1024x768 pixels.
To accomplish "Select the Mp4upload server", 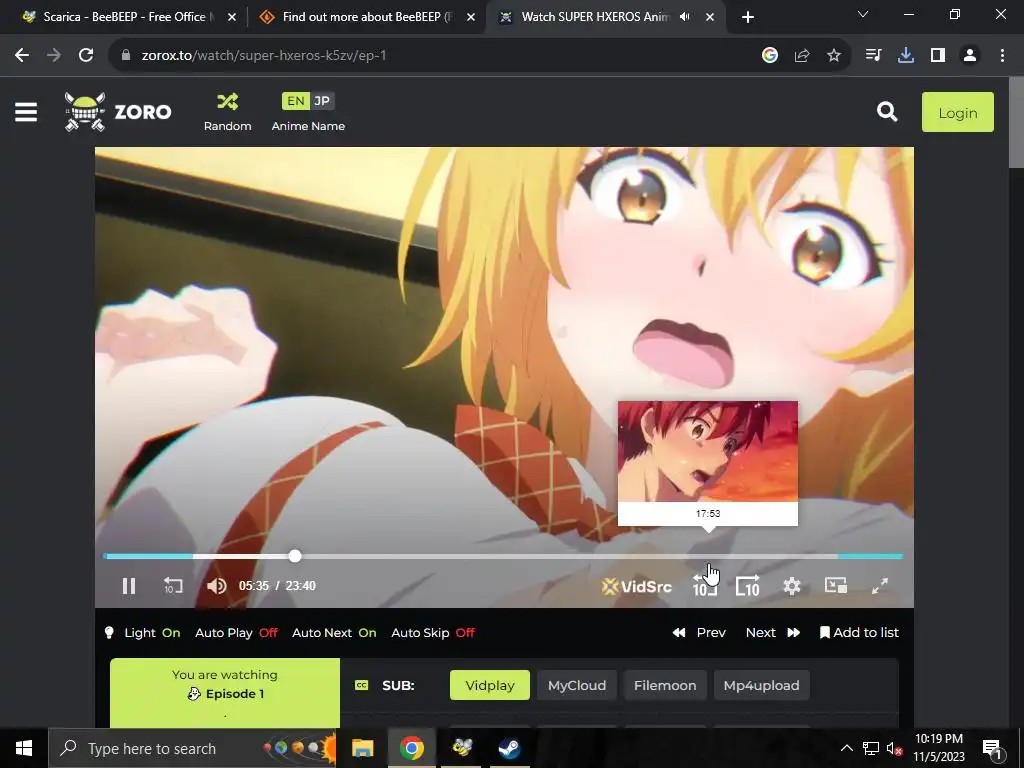I will pyautogui.click(x=761, y=685).
